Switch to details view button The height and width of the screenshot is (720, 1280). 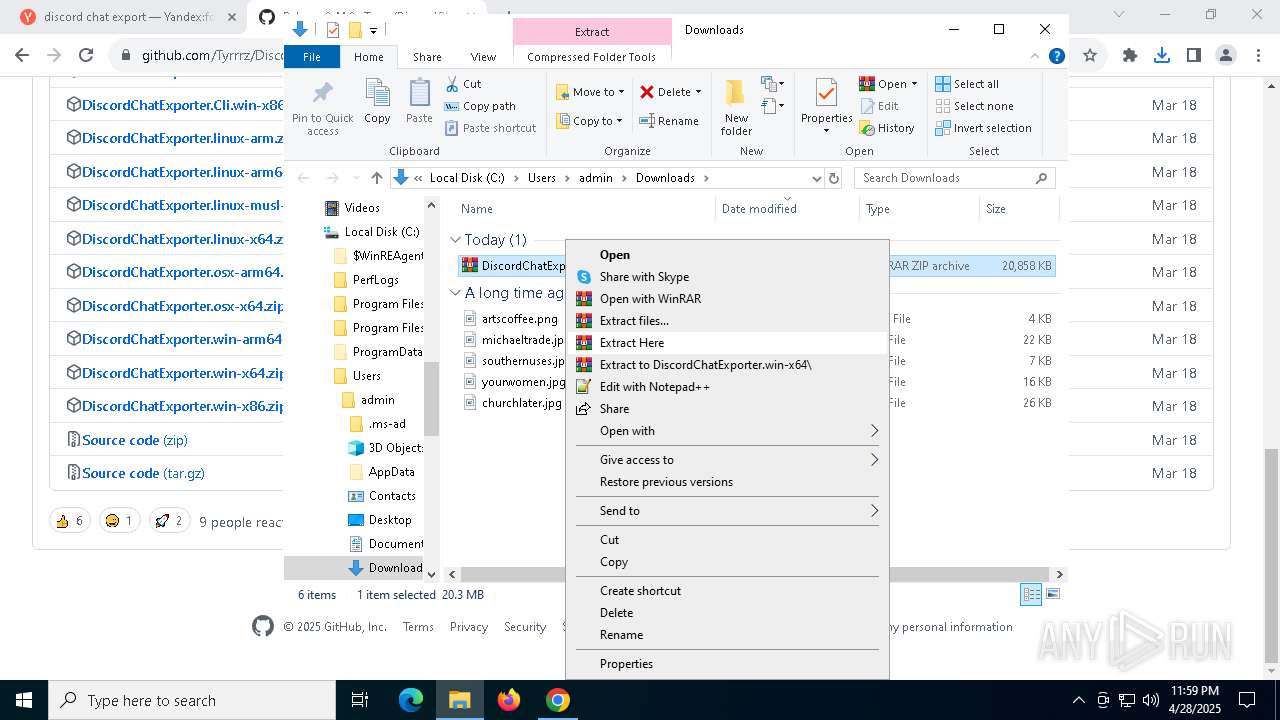(x=1031, y=594)
